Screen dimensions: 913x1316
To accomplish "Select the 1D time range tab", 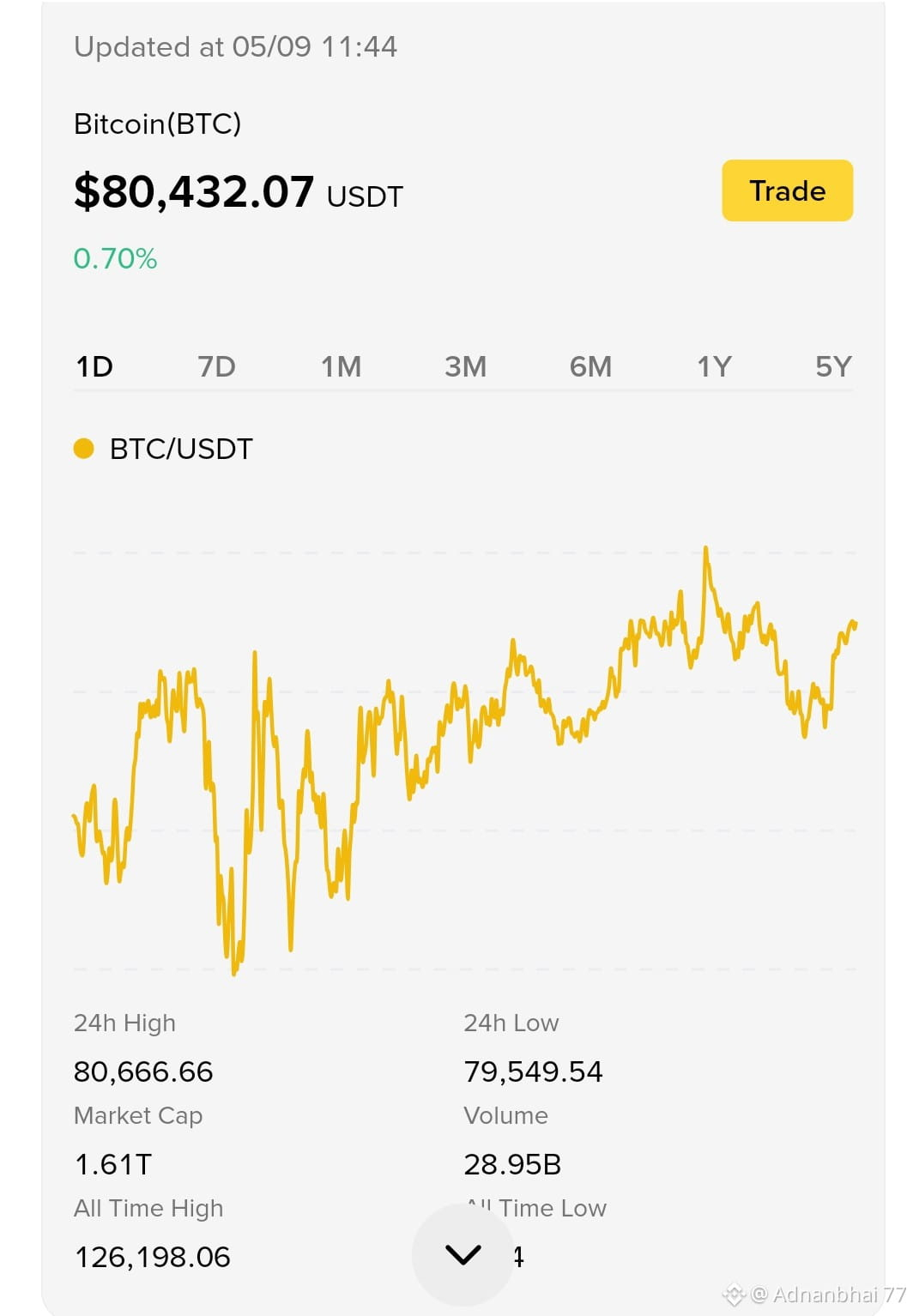I will coord(94,367).
